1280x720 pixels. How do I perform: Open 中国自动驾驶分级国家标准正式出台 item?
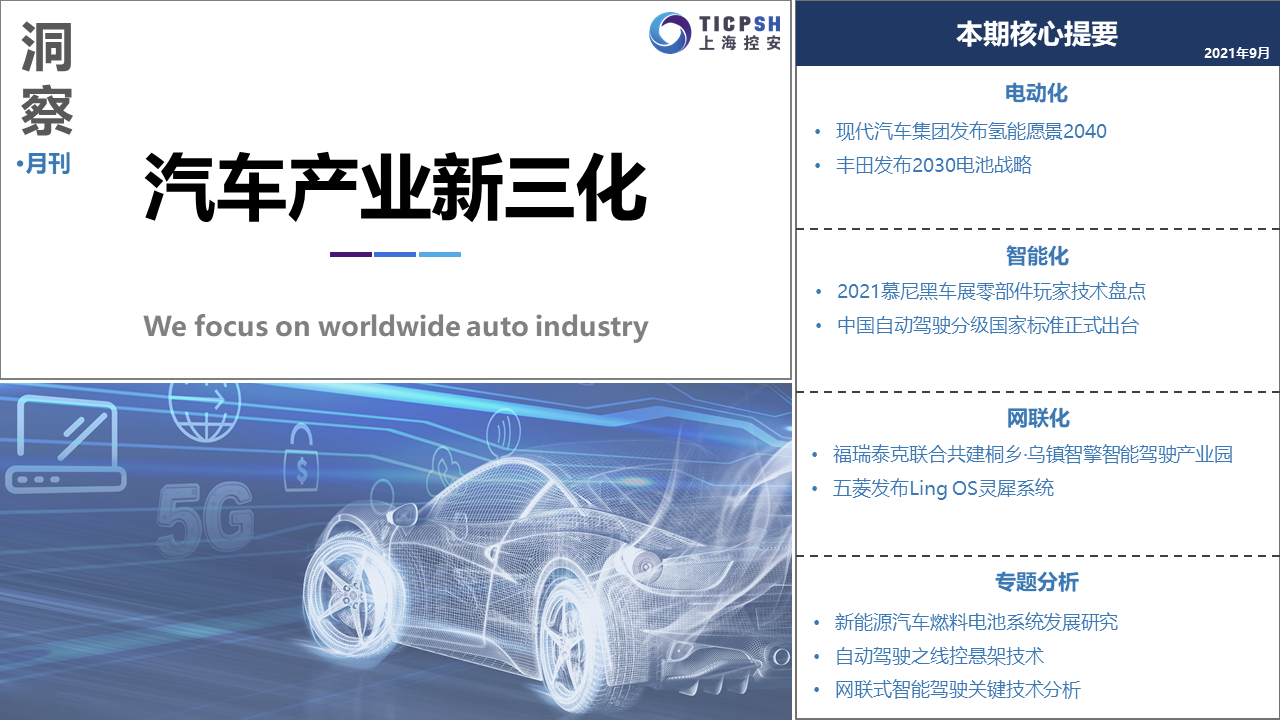[x=987, y=325]
